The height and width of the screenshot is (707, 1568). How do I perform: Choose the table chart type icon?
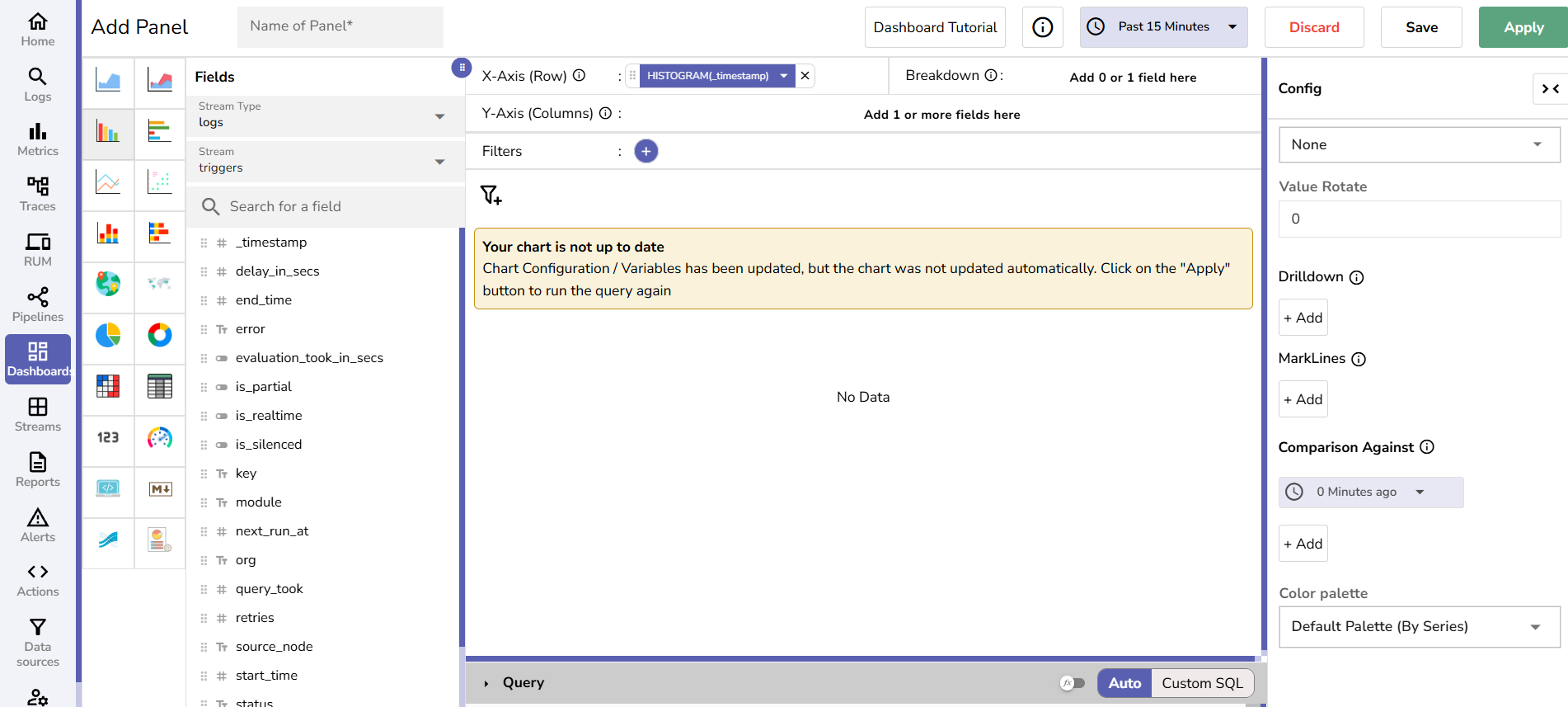pyautogui.click(x=160, y=386)
